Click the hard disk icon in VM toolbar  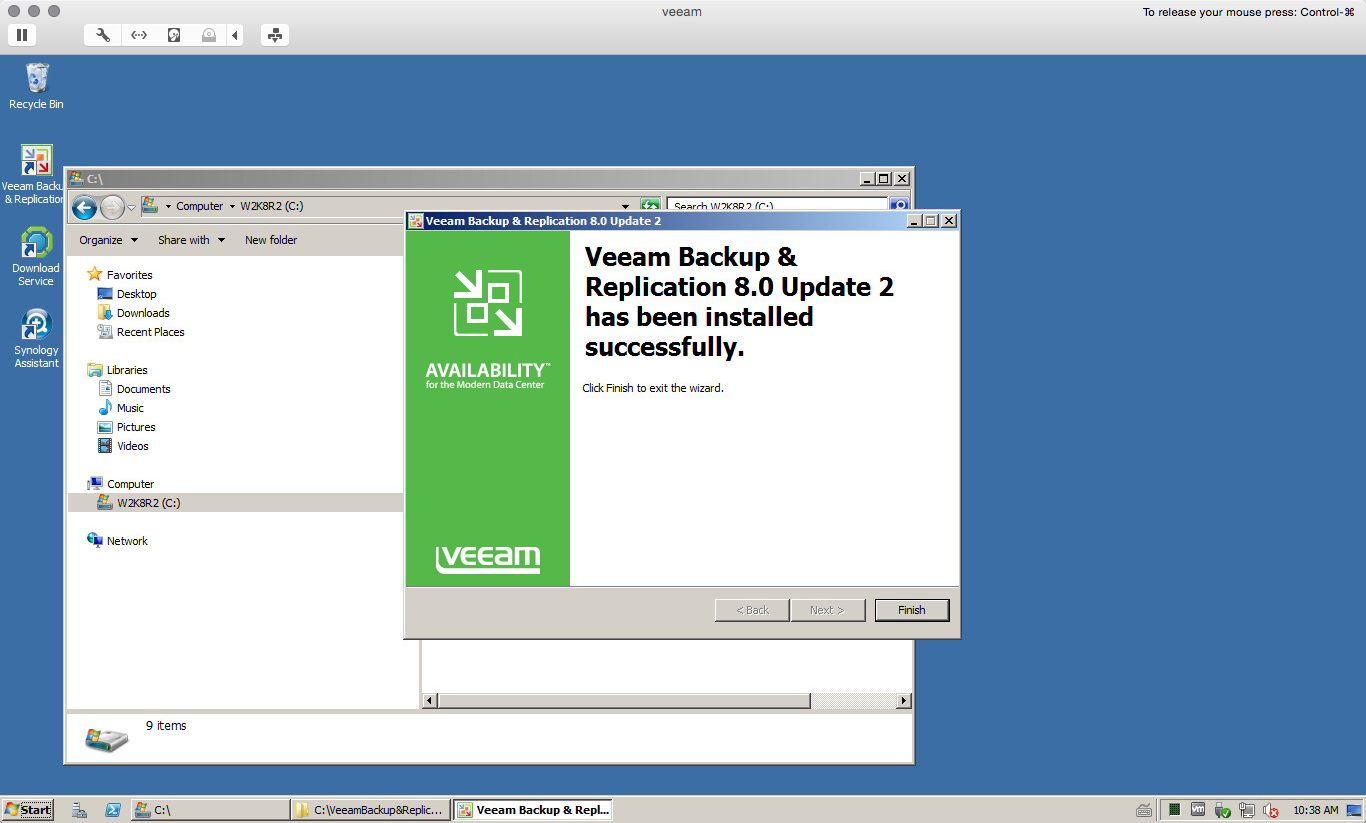(x=174, y=35)
